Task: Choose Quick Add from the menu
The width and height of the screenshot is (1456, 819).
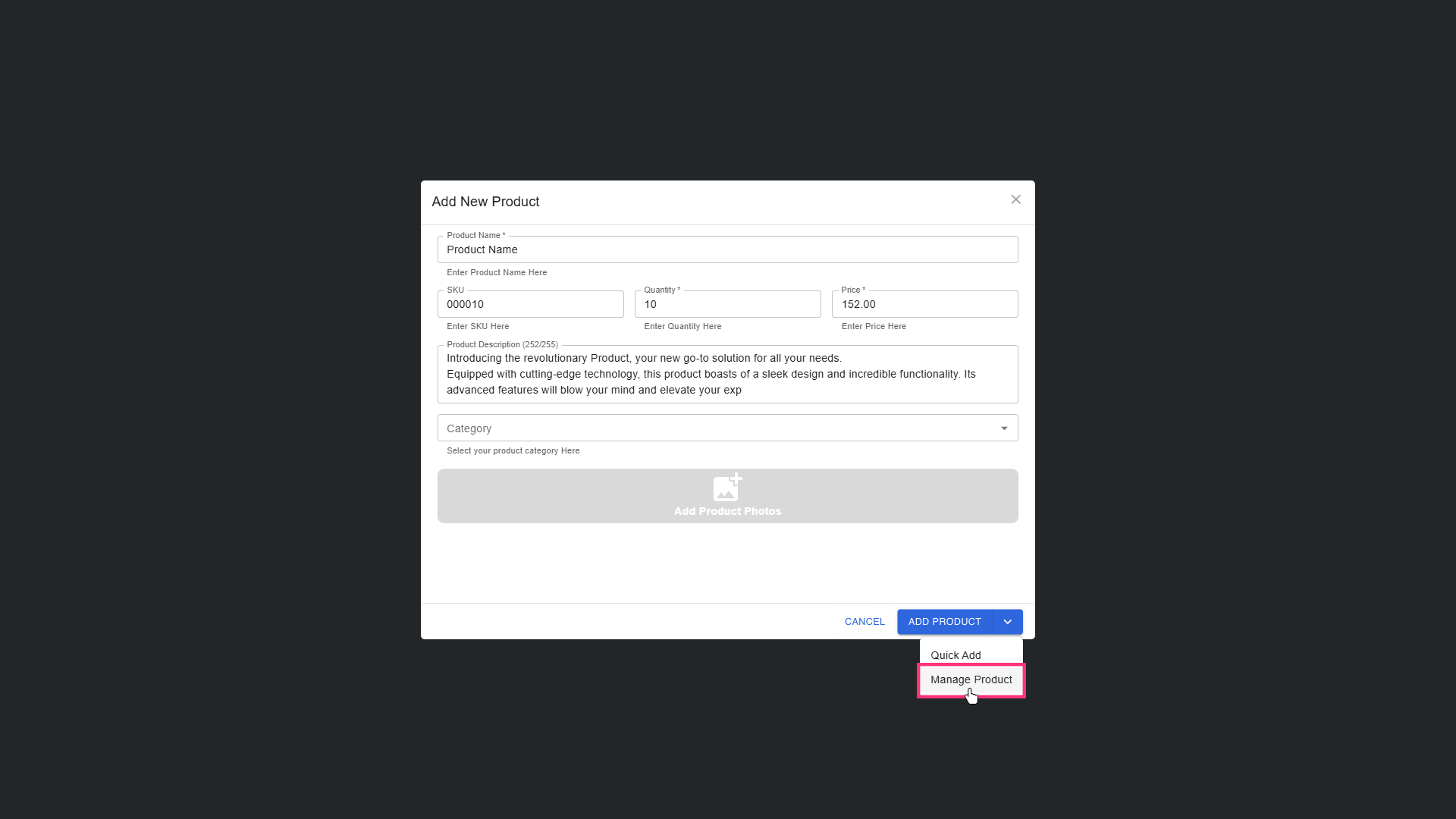Action: (x=955, y=655)
